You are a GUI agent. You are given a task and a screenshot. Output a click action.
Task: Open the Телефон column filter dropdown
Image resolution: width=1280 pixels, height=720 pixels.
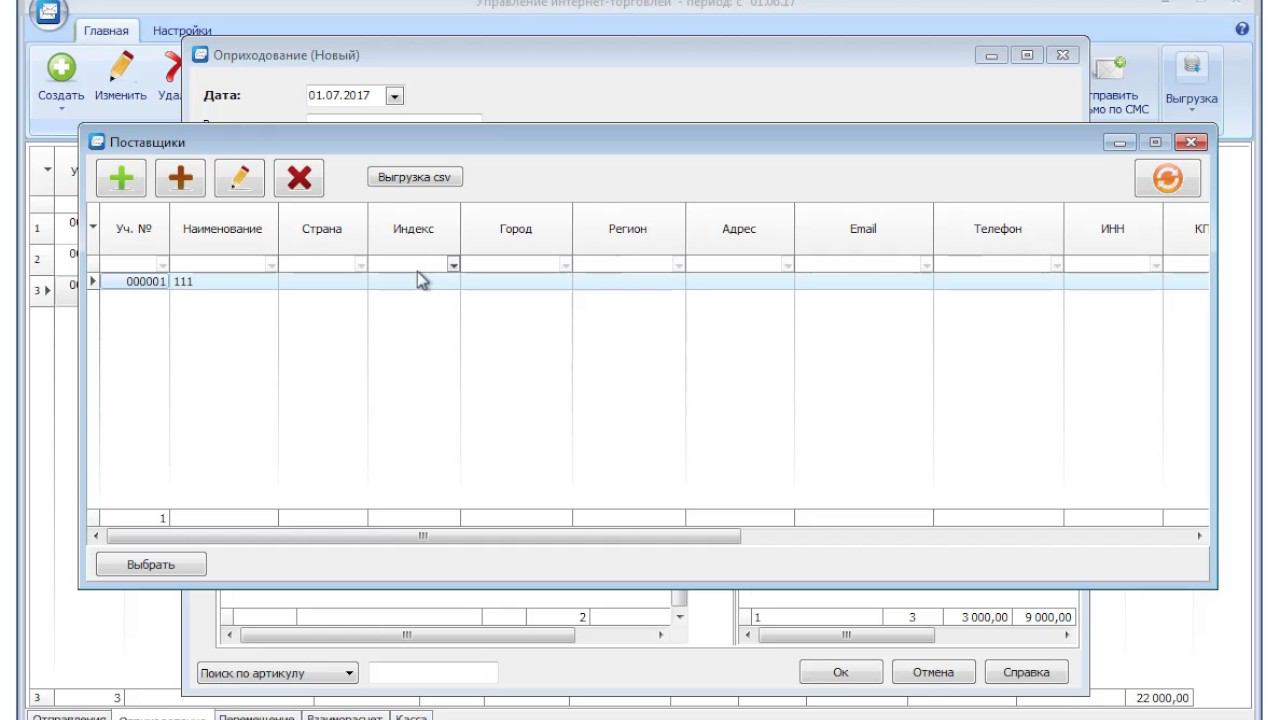tap(1056, 265)
